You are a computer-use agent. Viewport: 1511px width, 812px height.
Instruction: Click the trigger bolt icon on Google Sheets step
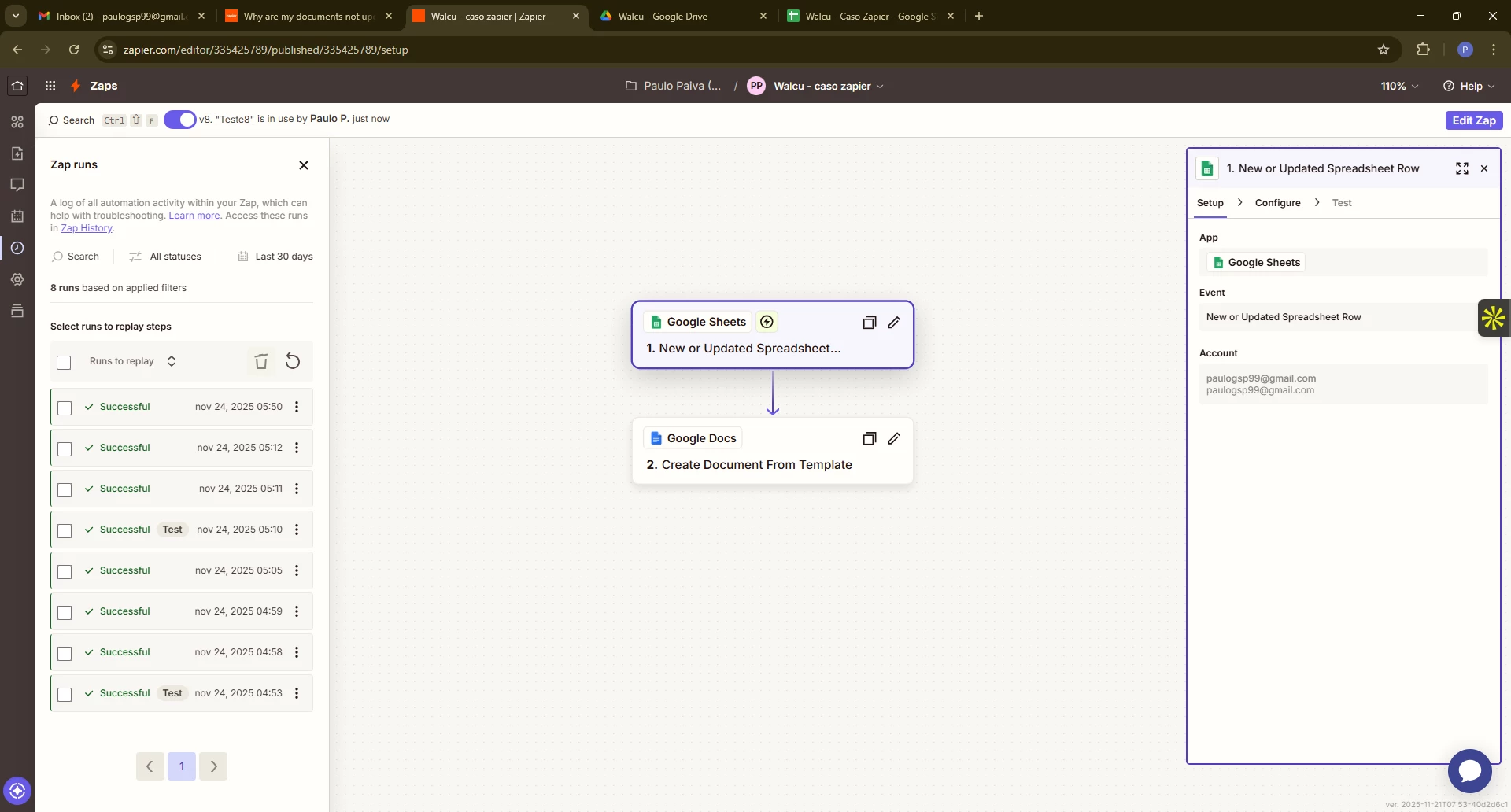pos(767,322)
